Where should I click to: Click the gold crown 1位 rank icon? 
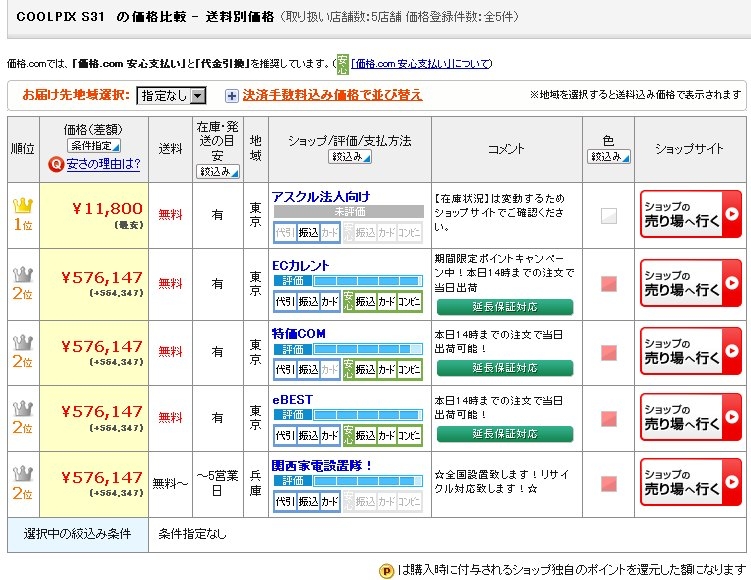(x=23, y=207)
